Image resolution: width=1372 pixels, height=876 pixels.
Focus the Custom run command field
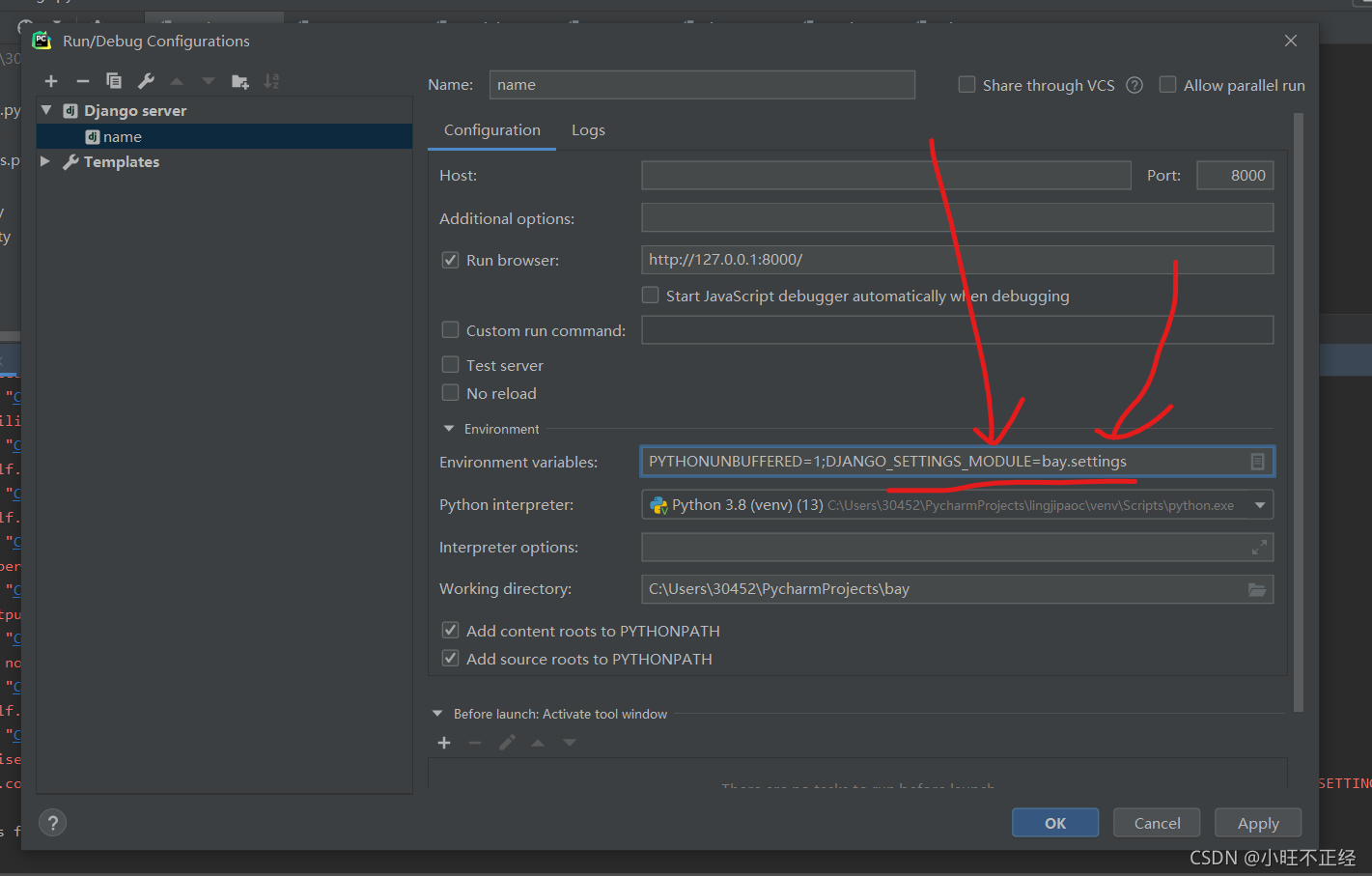(x=958, y=329)
